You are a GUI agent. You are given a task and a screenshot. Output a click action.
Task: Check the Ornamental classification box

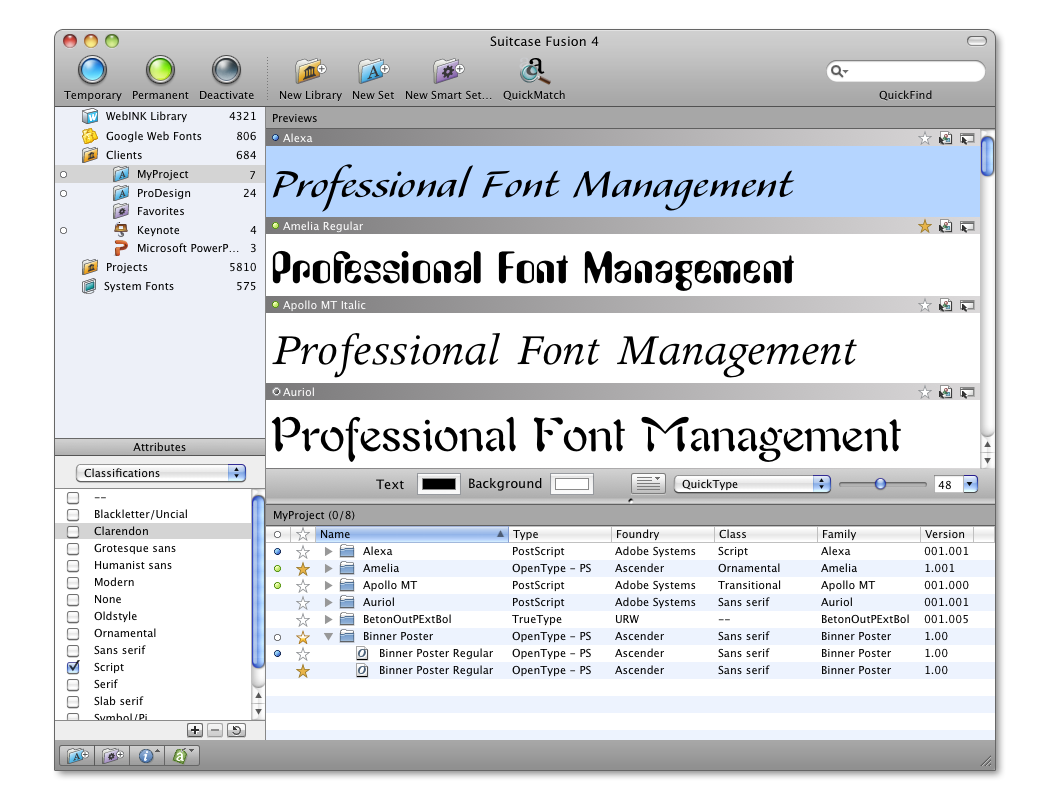click(x=73, y=634)
